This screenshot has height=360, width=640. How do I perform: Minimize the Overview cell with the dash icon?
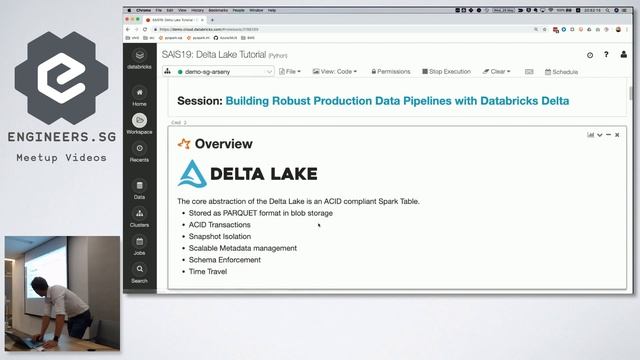click(609, 135)
